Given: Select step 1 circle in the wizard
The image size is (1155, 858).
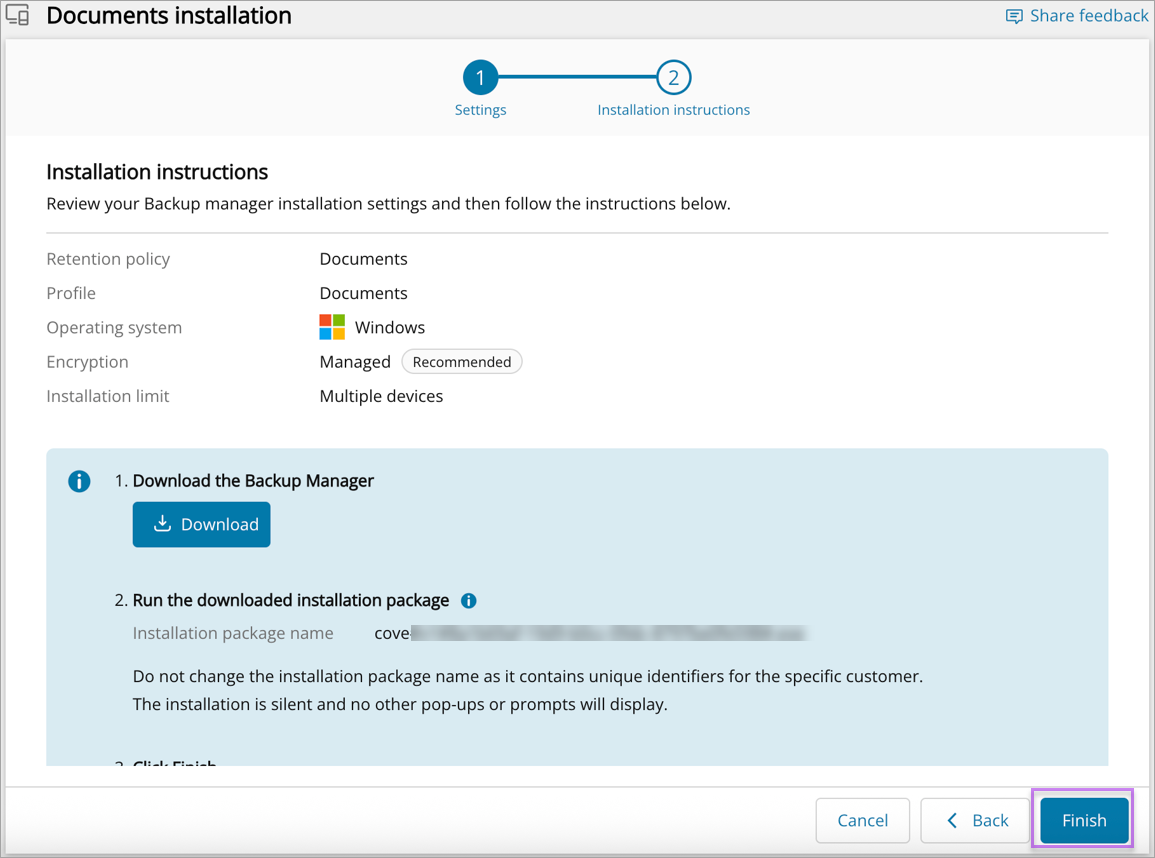Looking at the screenshot, I should 480,77.
